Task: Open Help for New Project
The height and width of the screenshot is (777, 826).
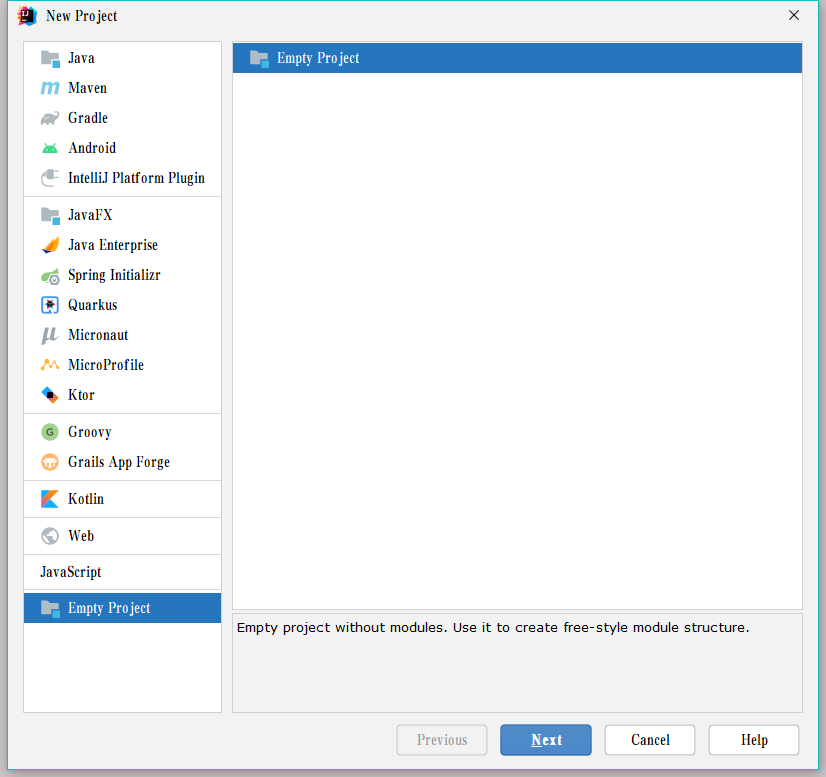Action: pyautogui.click(x=754, y=740)
